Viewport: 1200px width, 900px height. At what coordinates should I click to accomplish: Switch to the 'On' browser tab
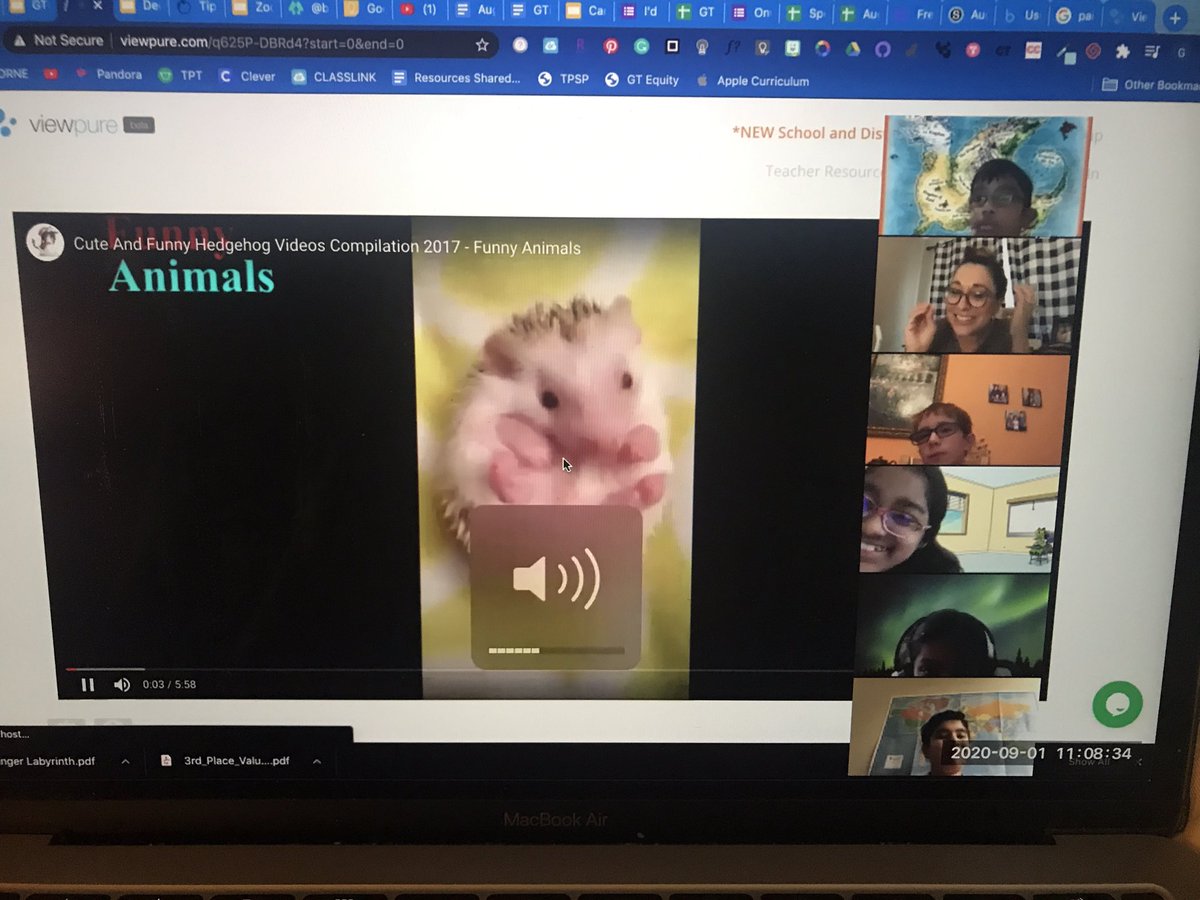pyautogui.click(x=752, y=12)
